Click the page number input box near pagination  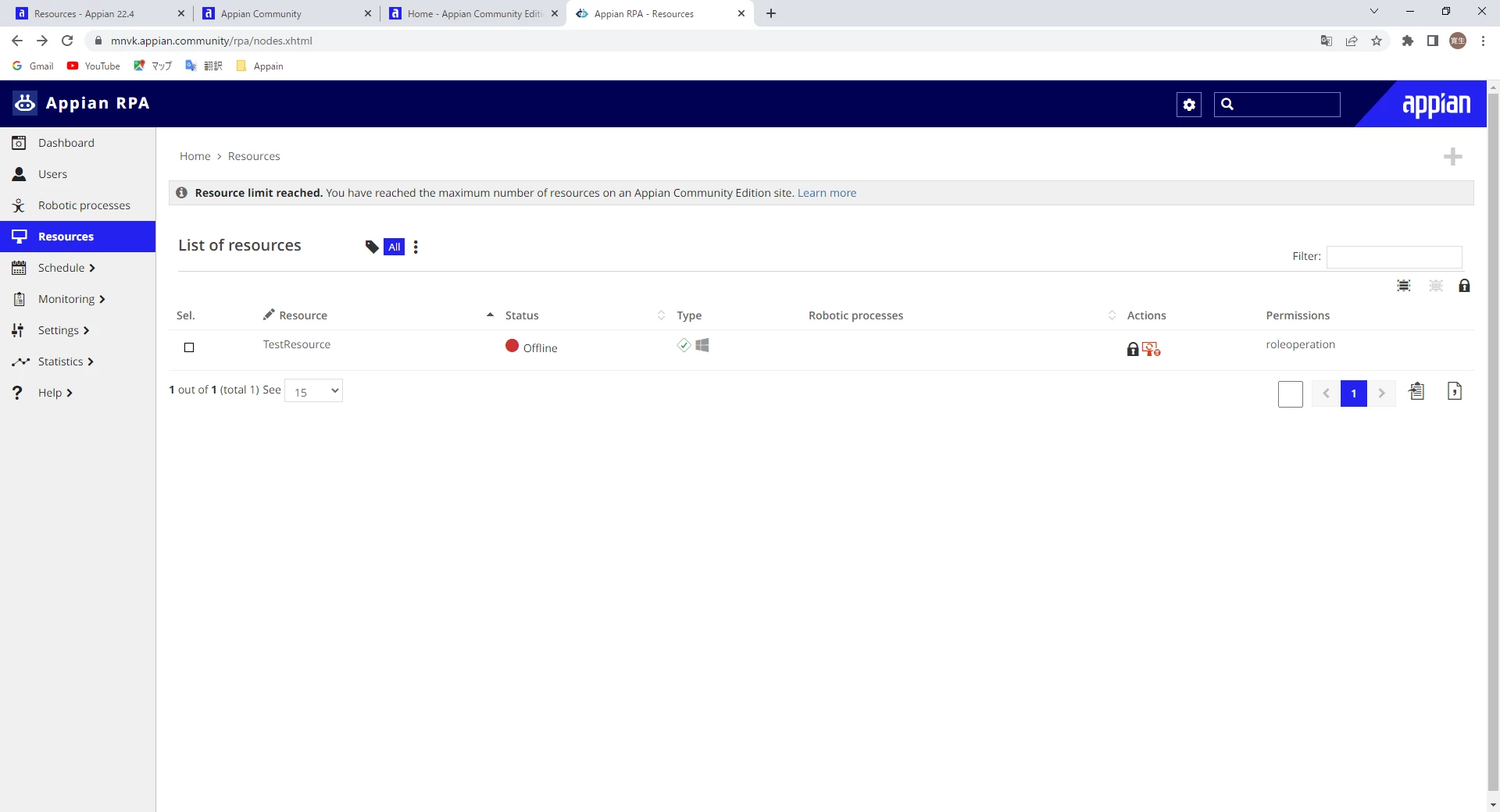(1291, 394)
